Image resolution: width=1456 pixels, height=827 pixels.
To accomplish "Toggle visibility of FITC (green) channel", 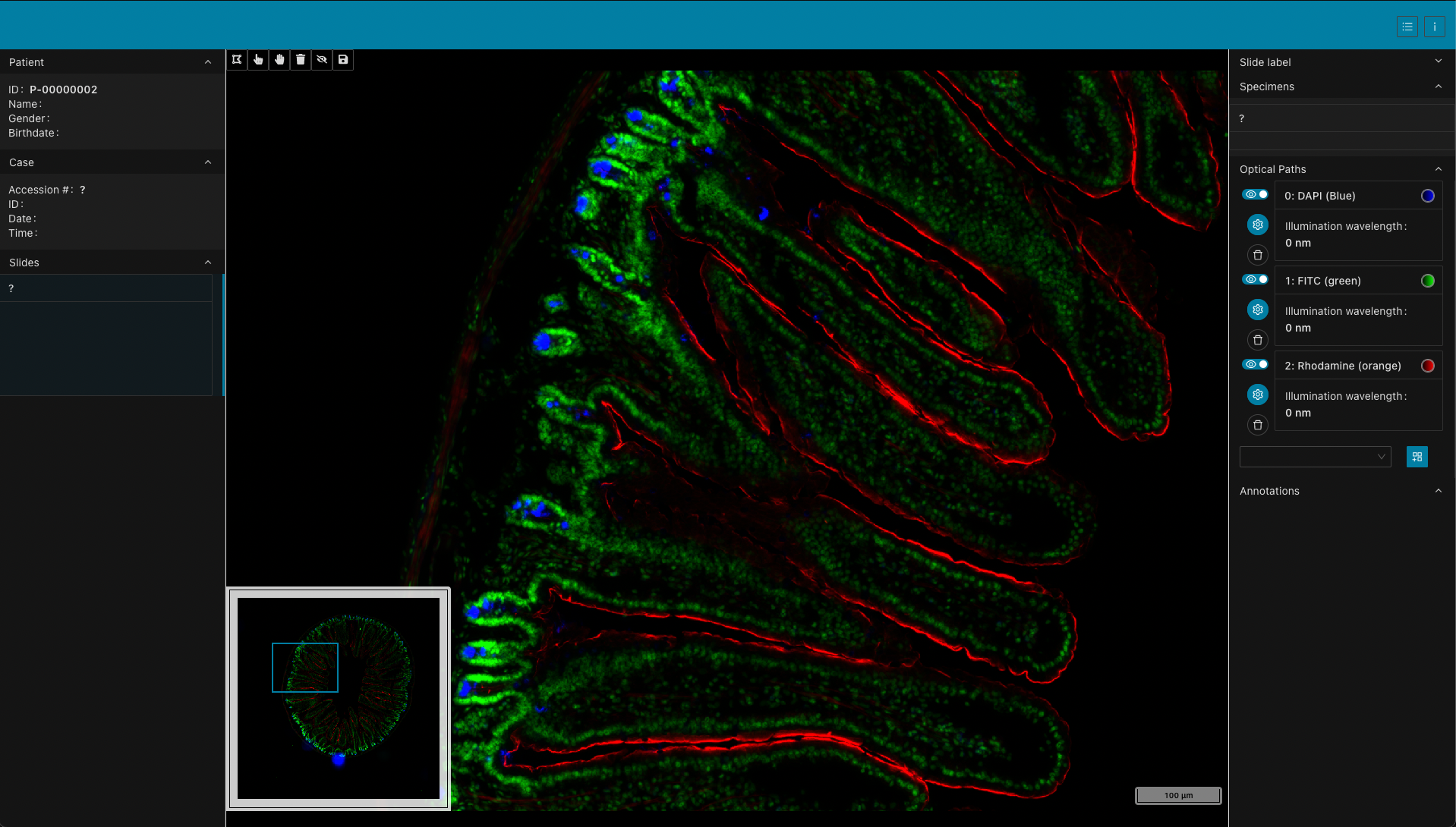I will [x=1255, y=280].
